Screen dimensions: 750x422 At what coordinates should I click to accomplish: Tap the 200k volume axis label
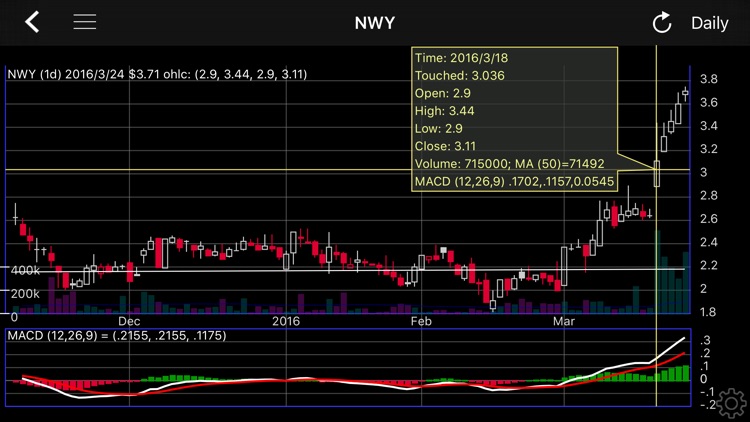point(25,293)
